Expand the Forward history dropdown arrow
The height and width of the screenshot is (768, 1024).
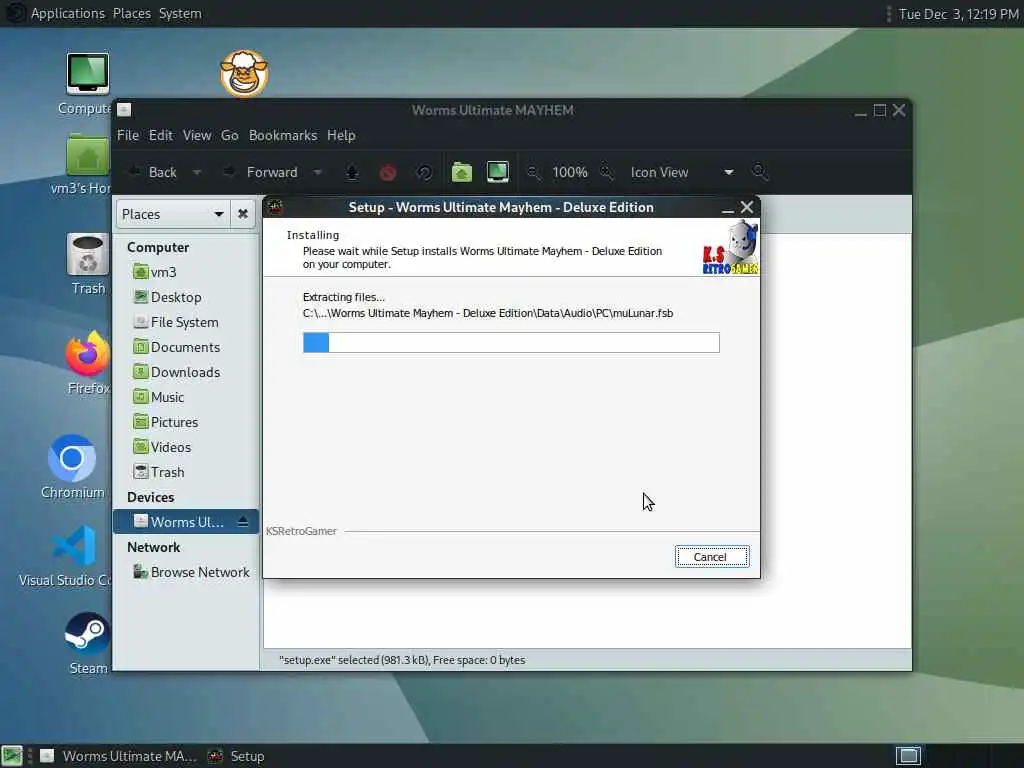[317, 172]
